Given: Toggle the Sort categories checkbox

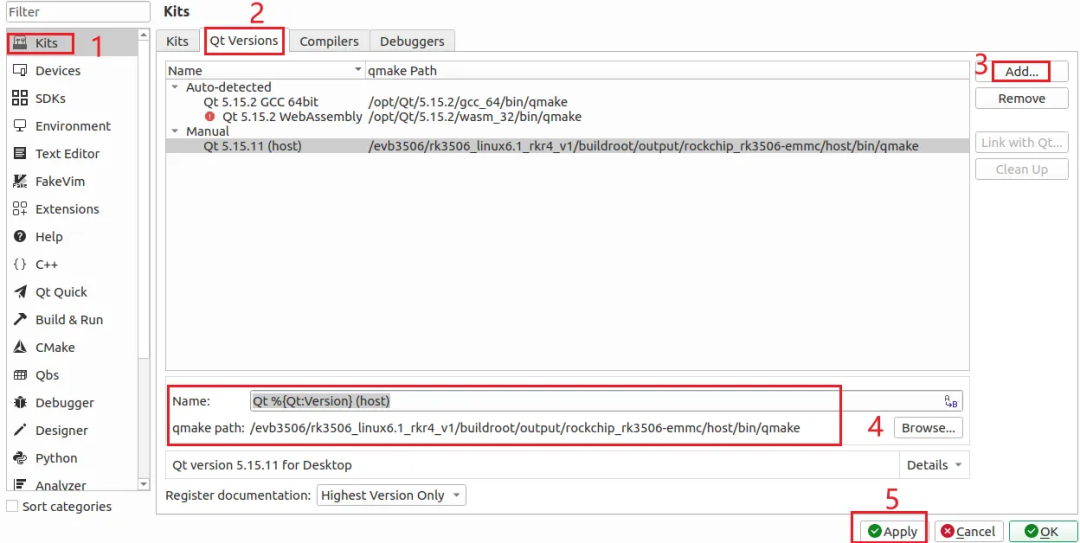Looking at the screenshot, I should click(12, 506).
